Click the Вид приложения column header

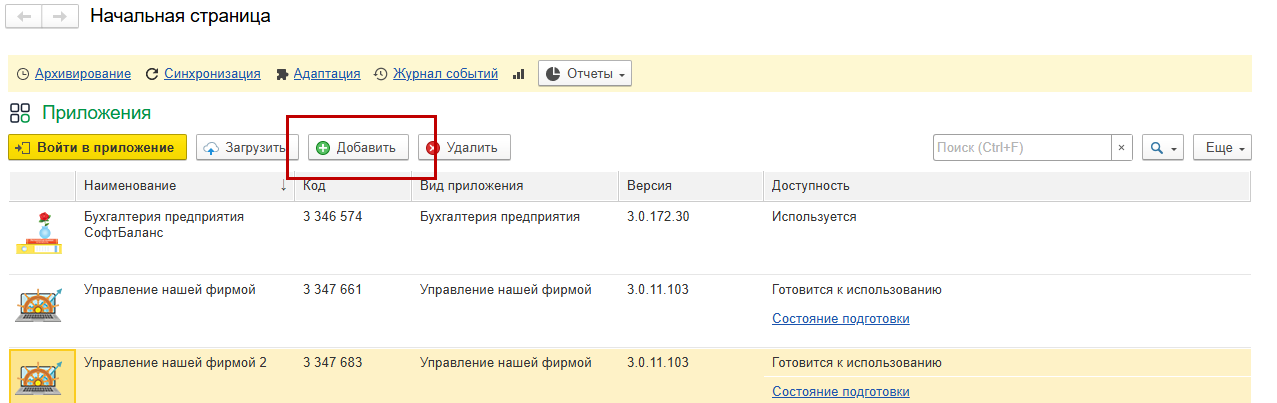click(515, 186)
